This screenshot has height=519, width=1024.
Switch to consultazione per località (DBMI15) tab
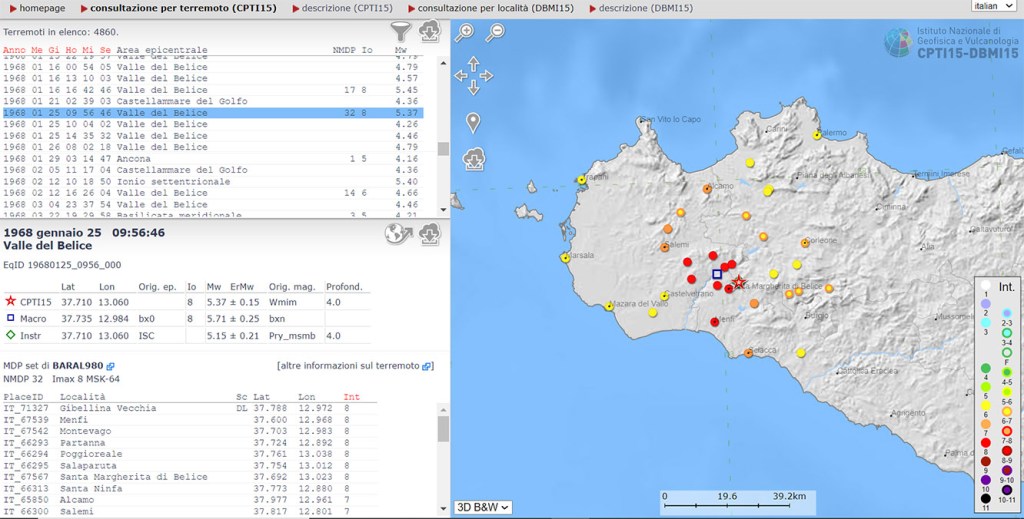496,8
